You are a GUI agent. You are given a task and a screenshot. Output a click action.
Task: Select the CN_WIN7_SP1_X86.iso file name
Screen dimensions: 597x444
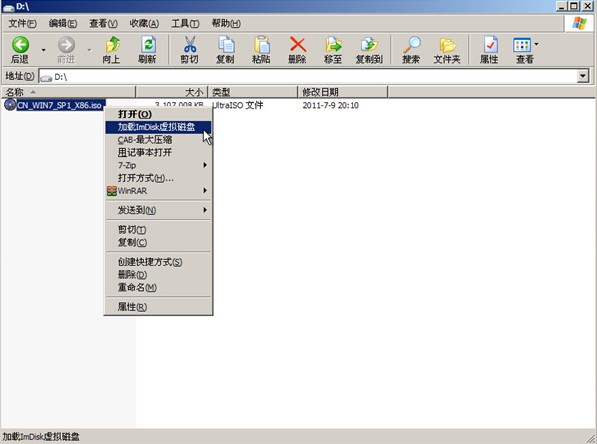tap(59, 105)
